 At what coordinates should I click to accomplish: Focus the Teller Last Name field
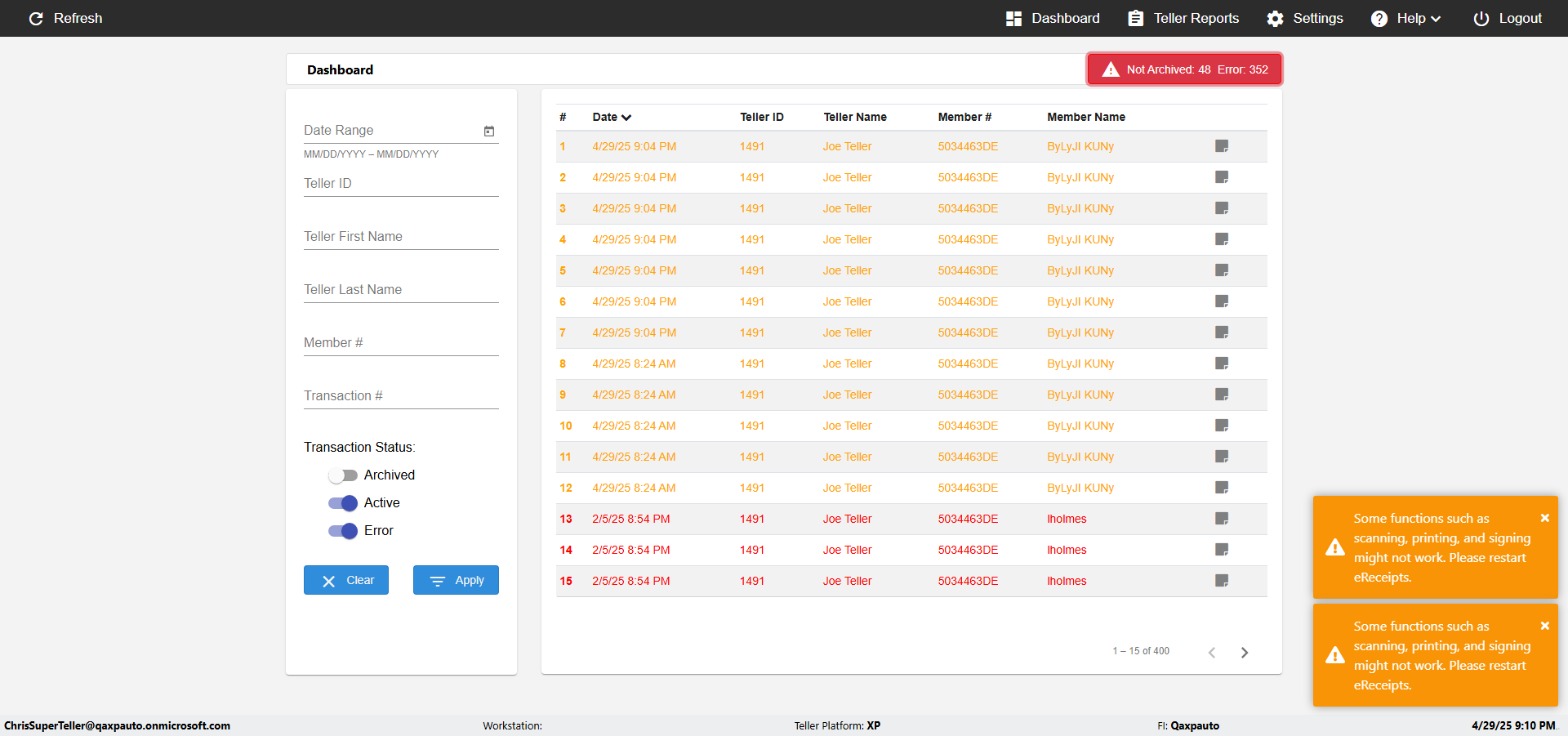pos(401,290)
